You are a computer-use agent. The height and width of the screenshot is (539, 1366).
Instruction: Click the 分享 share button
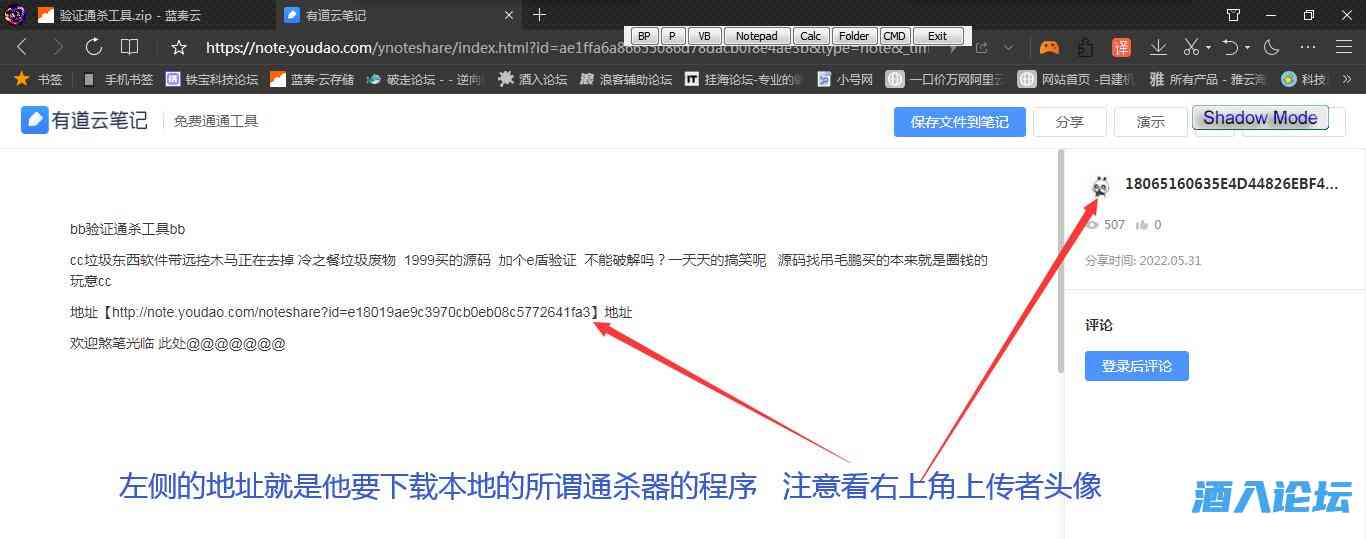pyautogui.click(x=1070, y=122)
